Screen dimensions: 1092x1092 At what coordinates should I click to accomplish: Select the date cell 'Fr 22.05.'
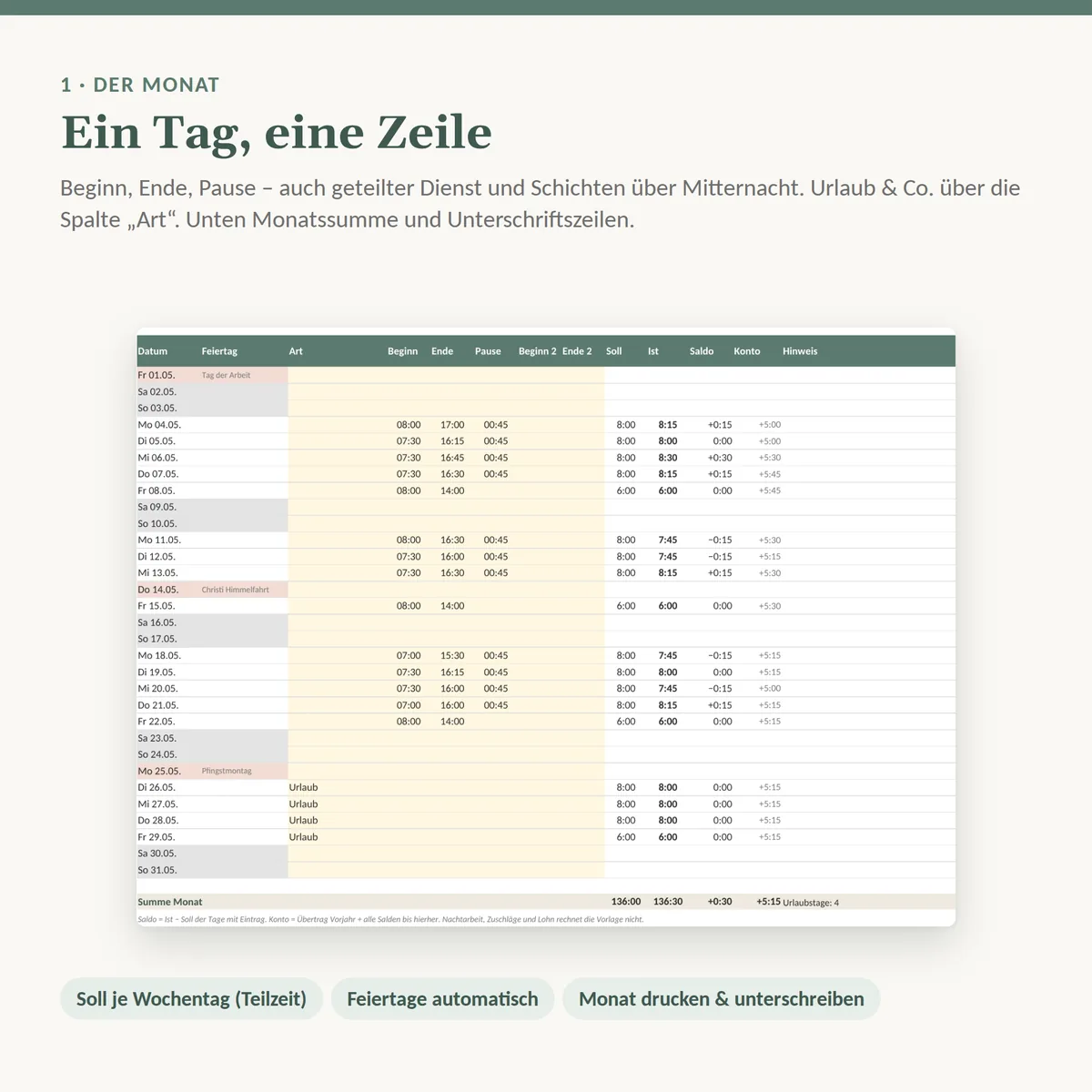157,722
